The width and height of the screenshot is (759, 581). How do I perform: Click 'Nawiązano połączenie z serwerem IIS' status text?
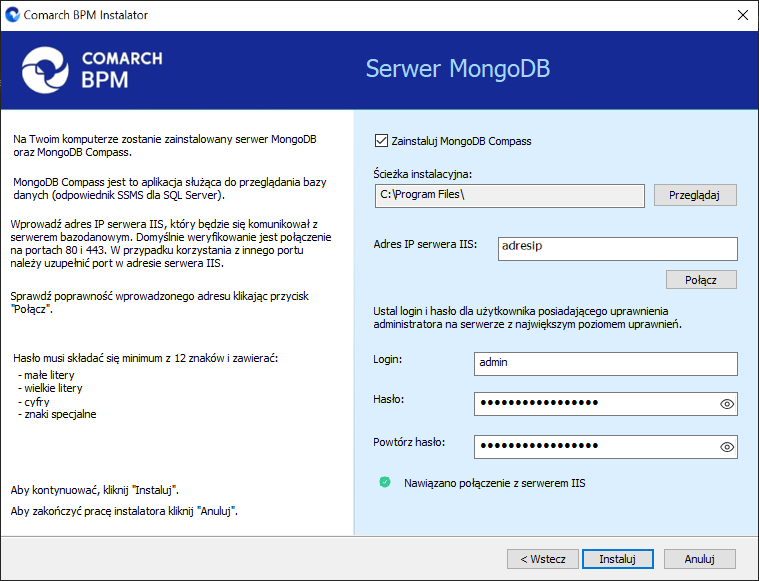(x=495, y=483)
